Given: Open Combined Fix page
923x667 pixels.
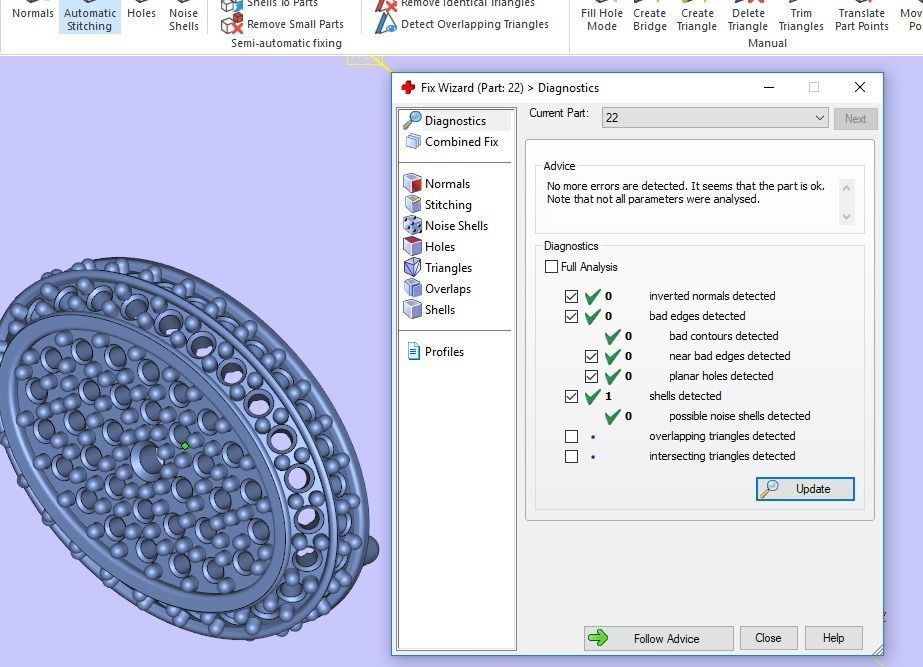Looking at the screenshot, I should pos(454,142).
